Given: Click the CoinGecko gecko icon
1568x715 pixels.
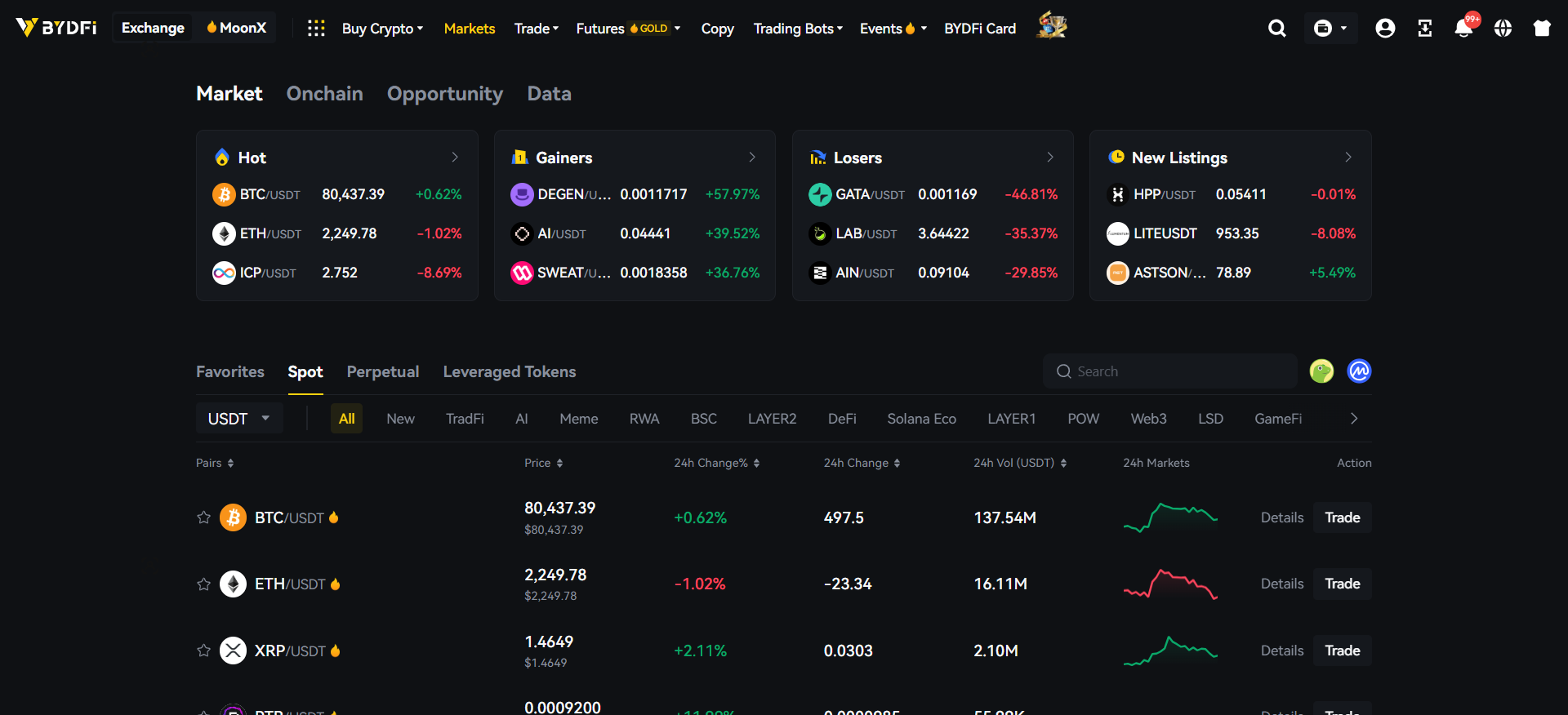Looking at the screenshot, I should (x=1321, y=371).
